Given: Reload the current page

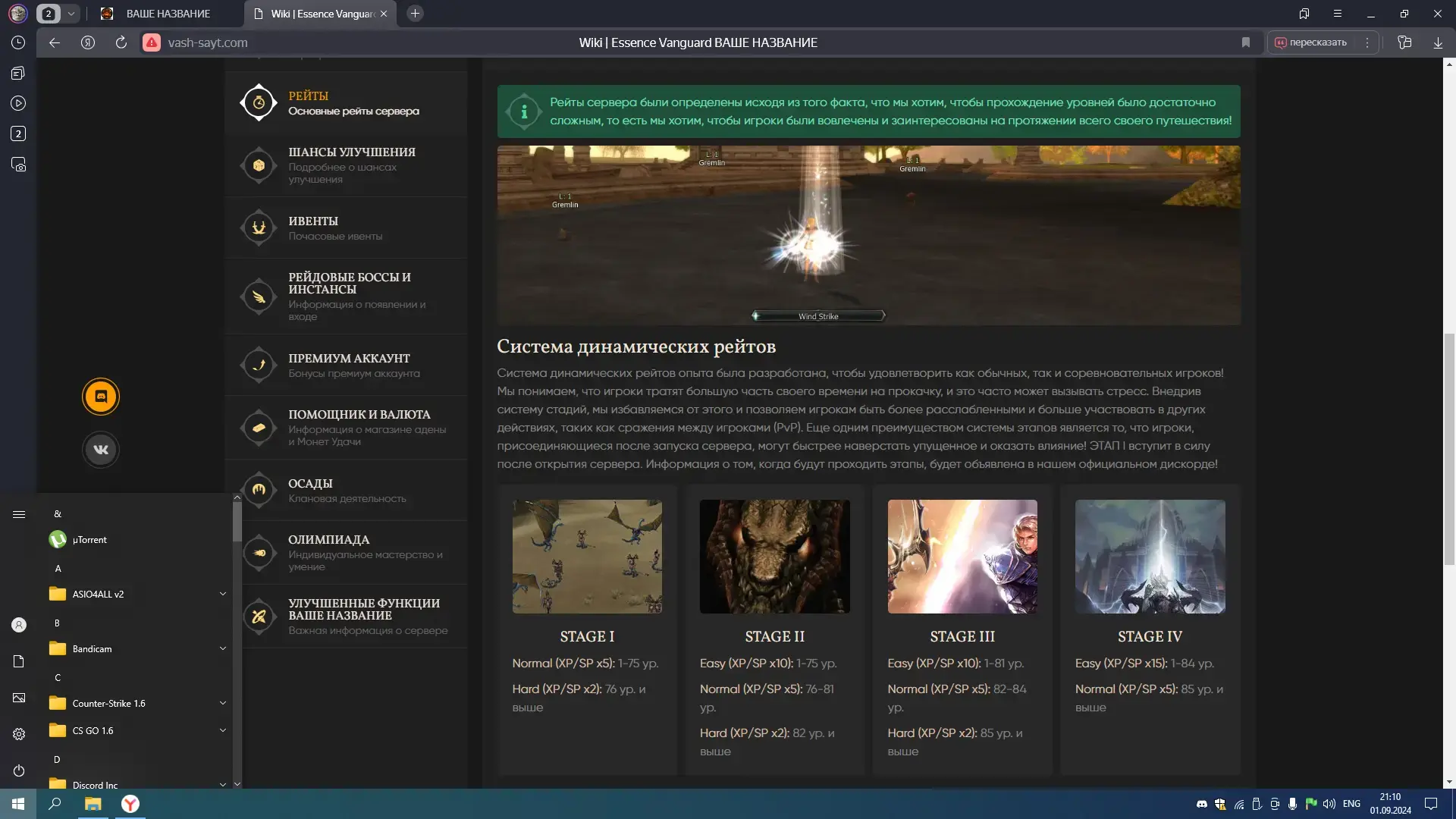Looking at the screenshot, I should click(x=121, y=42).
